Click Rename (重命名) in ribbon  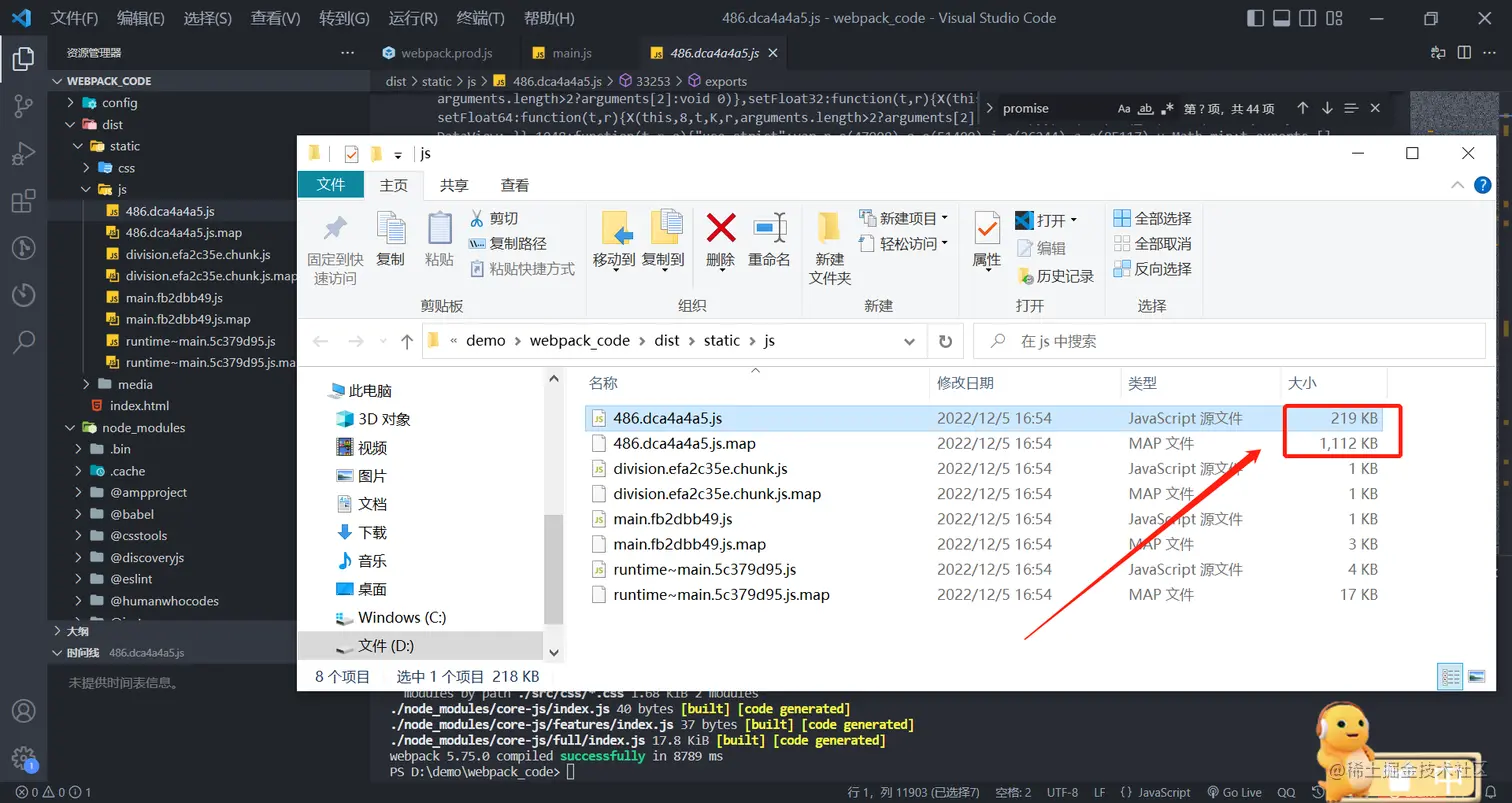(769, 239)
